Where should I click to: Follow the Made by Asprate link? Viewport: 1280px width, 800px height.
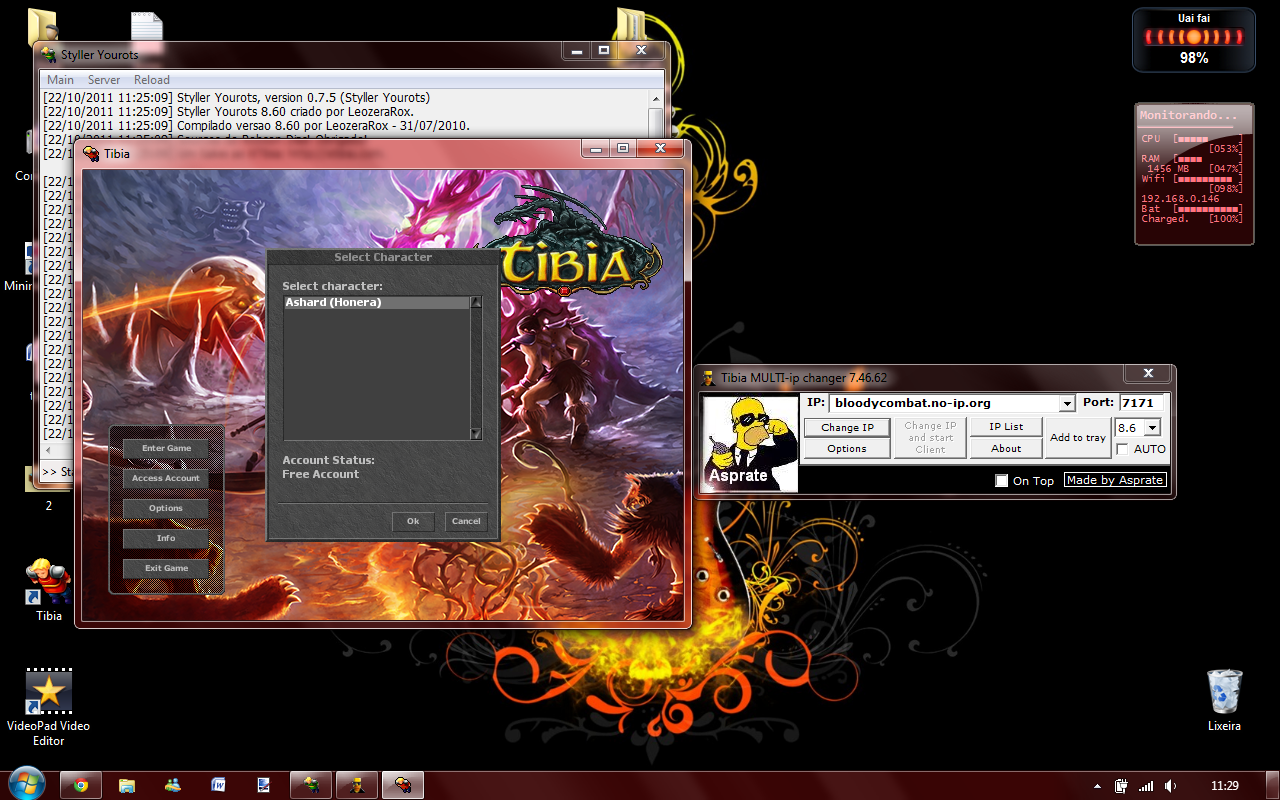(1115, 480)
